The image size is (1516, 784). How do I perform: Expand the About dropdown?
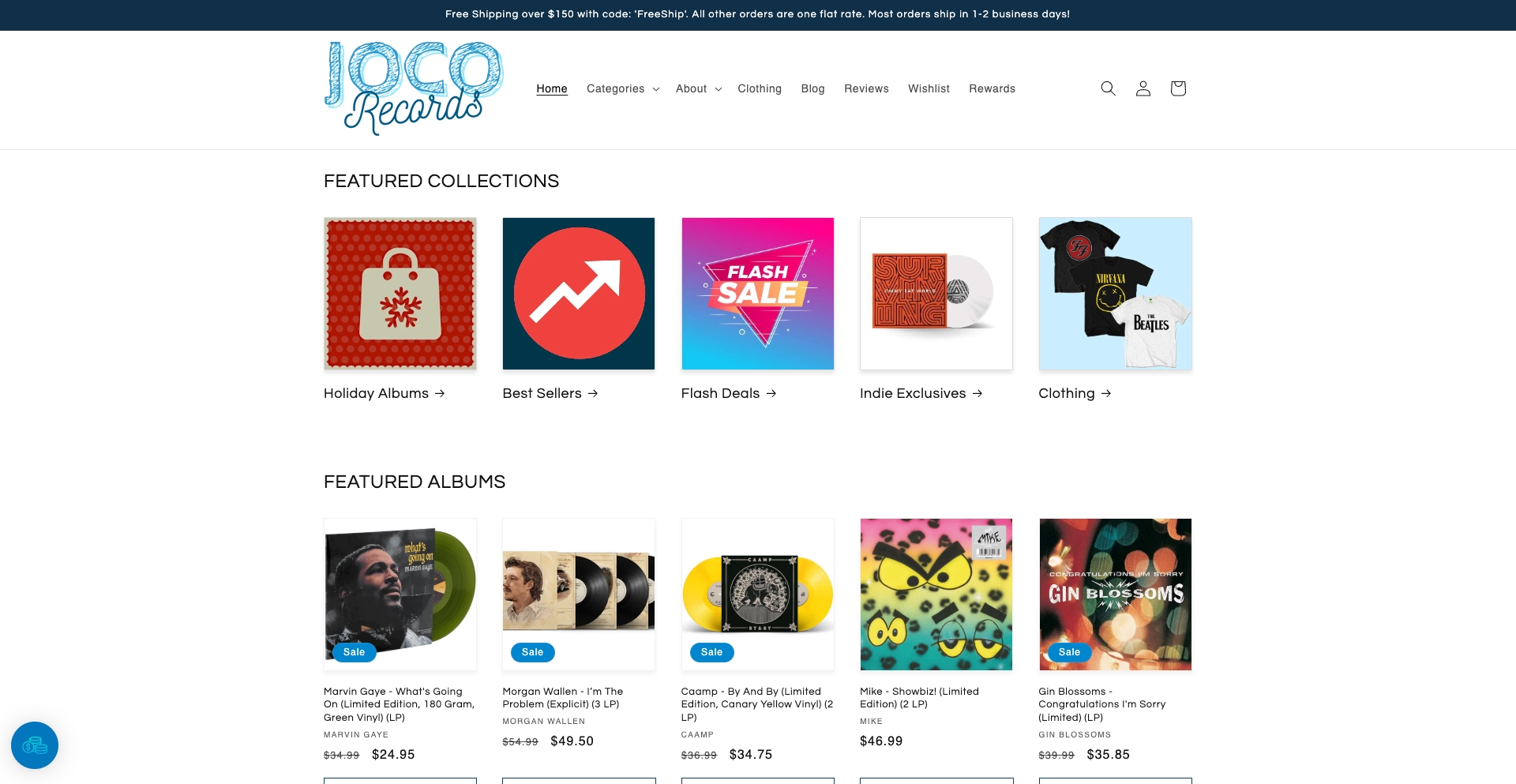click(x=697, y=88)
